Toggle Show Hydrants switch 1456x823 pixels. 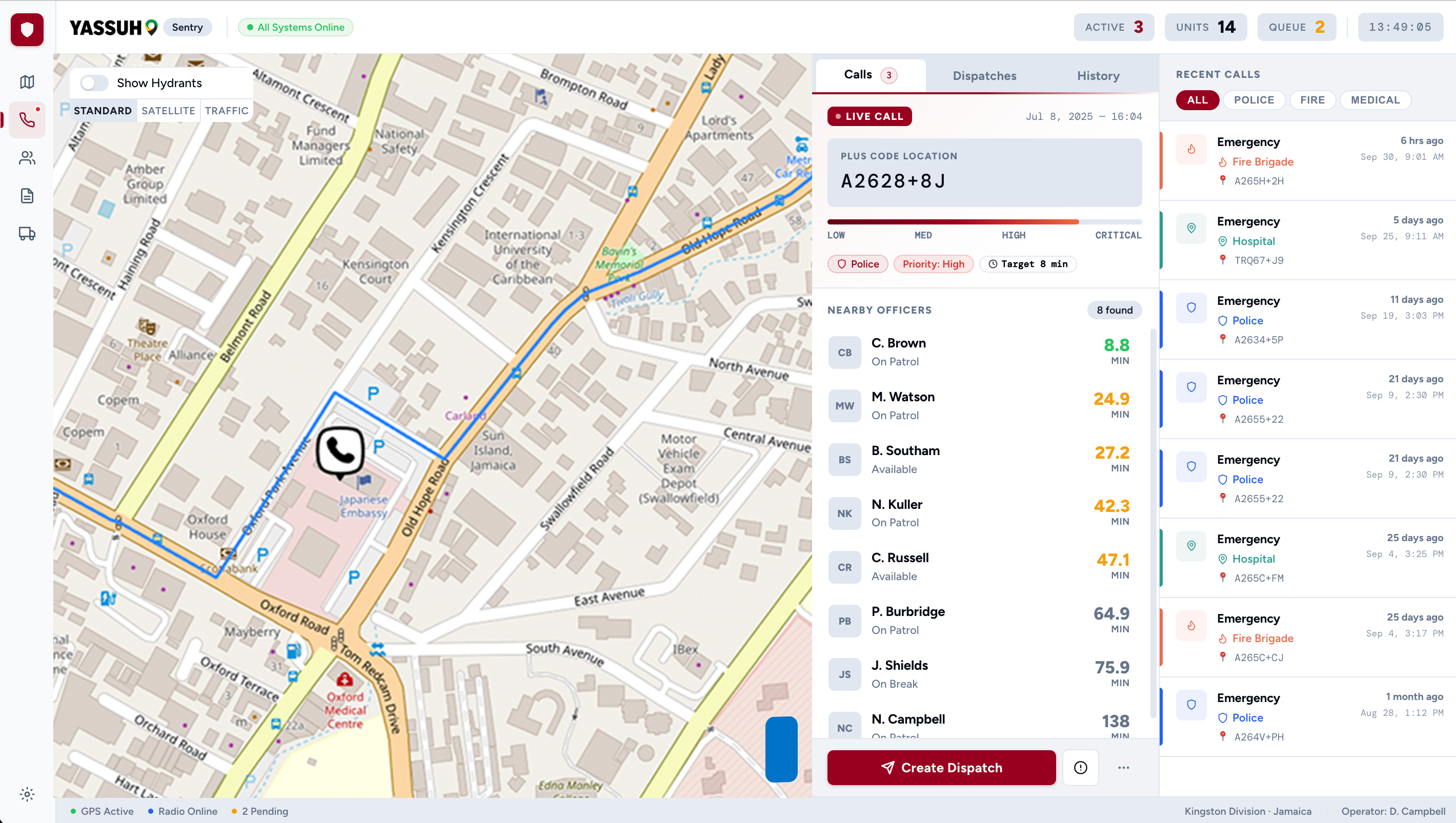pos(94,83)
